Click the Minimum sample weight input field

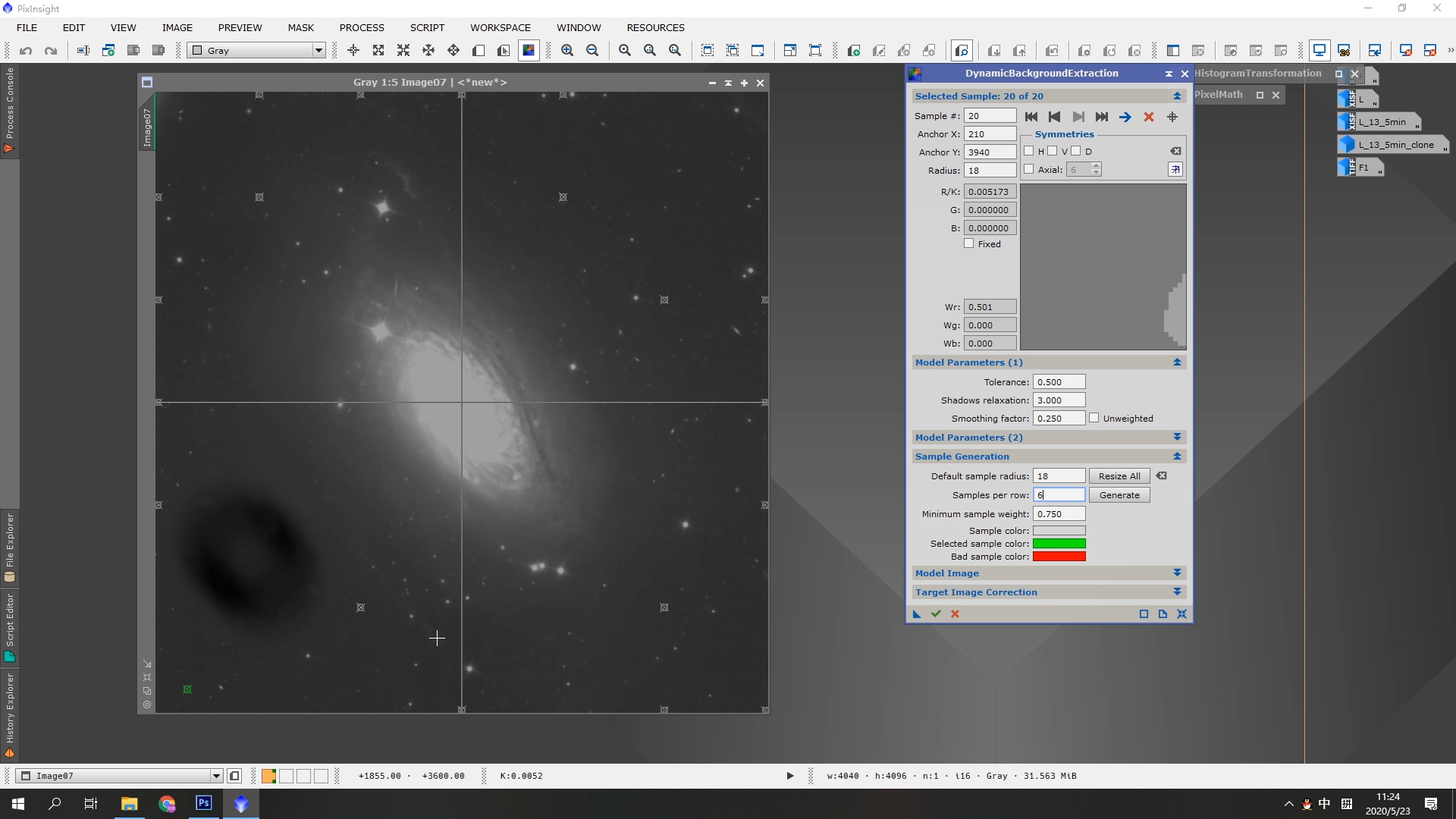[x=1059, y=513]
